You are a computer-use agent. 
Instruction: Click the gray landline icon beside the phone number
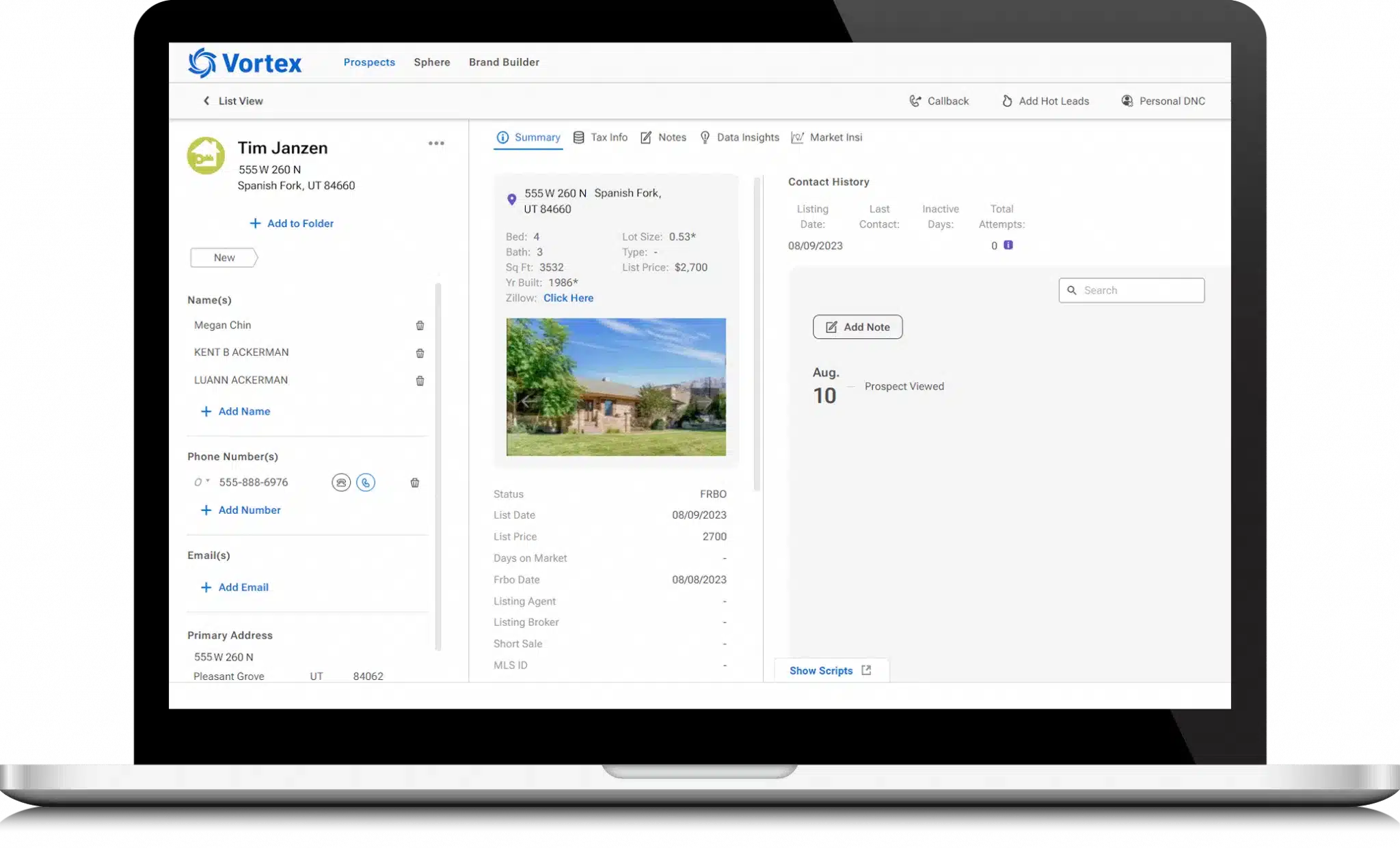341,482
